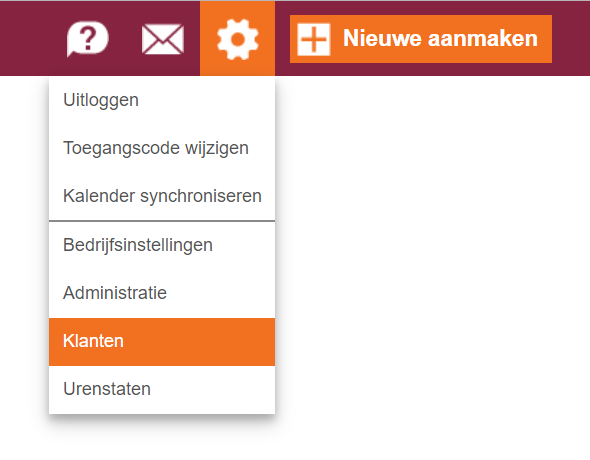Image resolution: width=590 pixels, height=460 pixels.
Task: Go to Administratie
Action: click(162, 293)
